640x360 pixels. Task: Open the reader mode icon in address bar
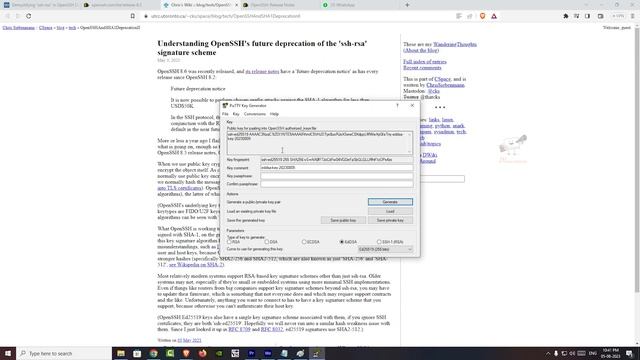459,16
